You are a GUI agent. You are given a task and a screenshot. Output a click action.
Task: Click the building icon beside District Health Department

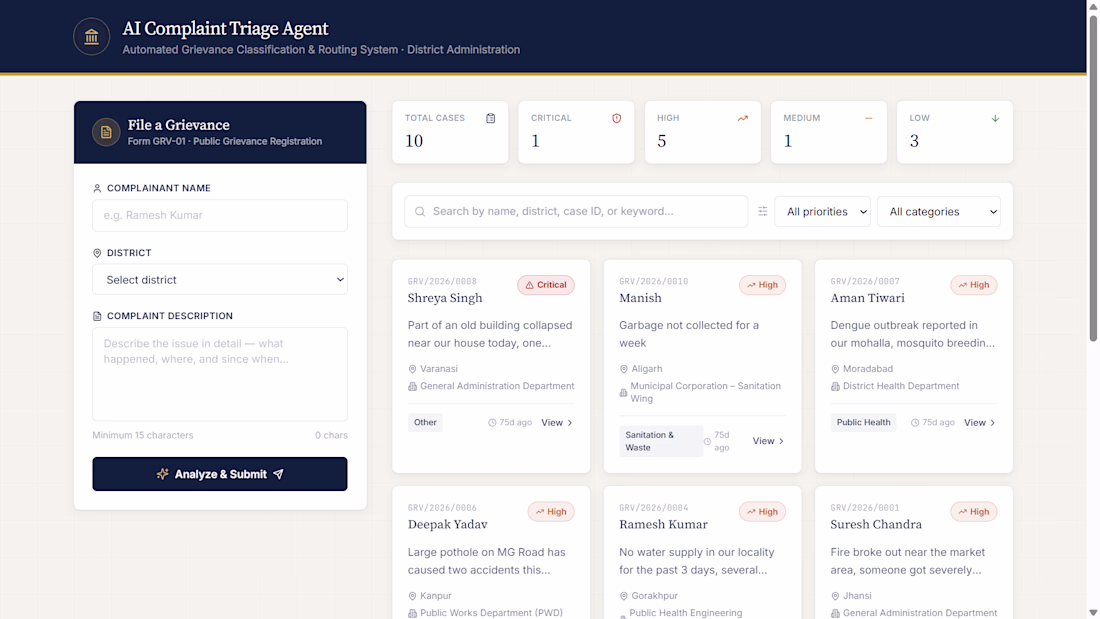coord(835,386)
